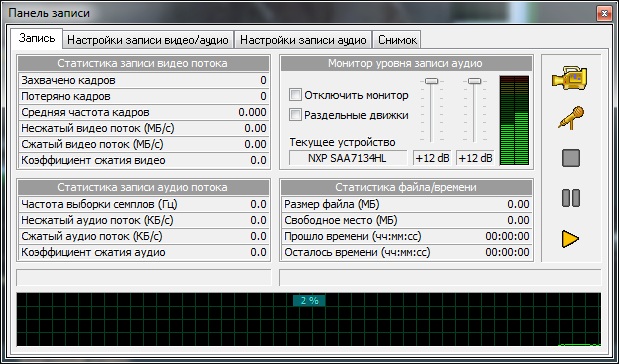
Task: Switch to Настройки записи видео/аудио tab
Action: click(148, 40)
